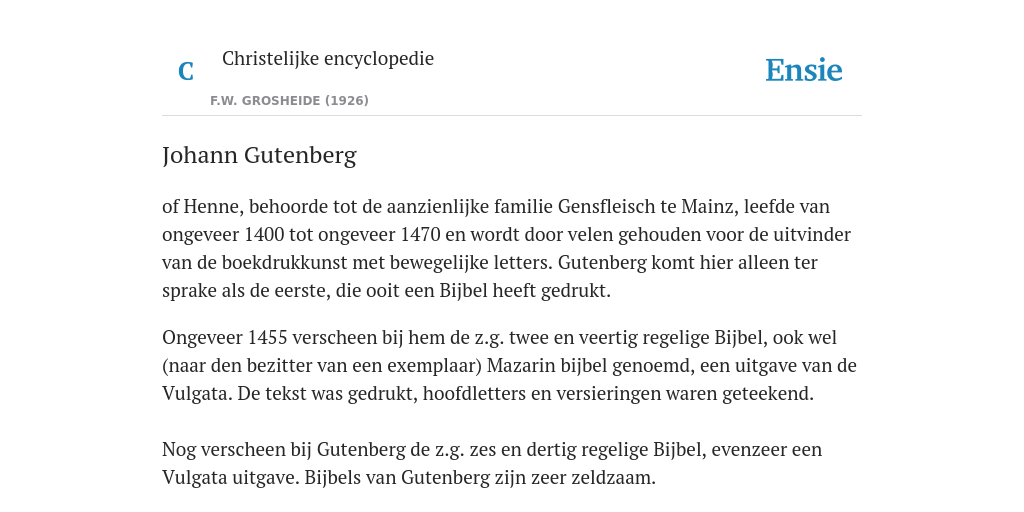Viewport: 1024px width, 512px height.
Task: Open the Christelijke encyclopedie source link
Action: coord(328,59)
